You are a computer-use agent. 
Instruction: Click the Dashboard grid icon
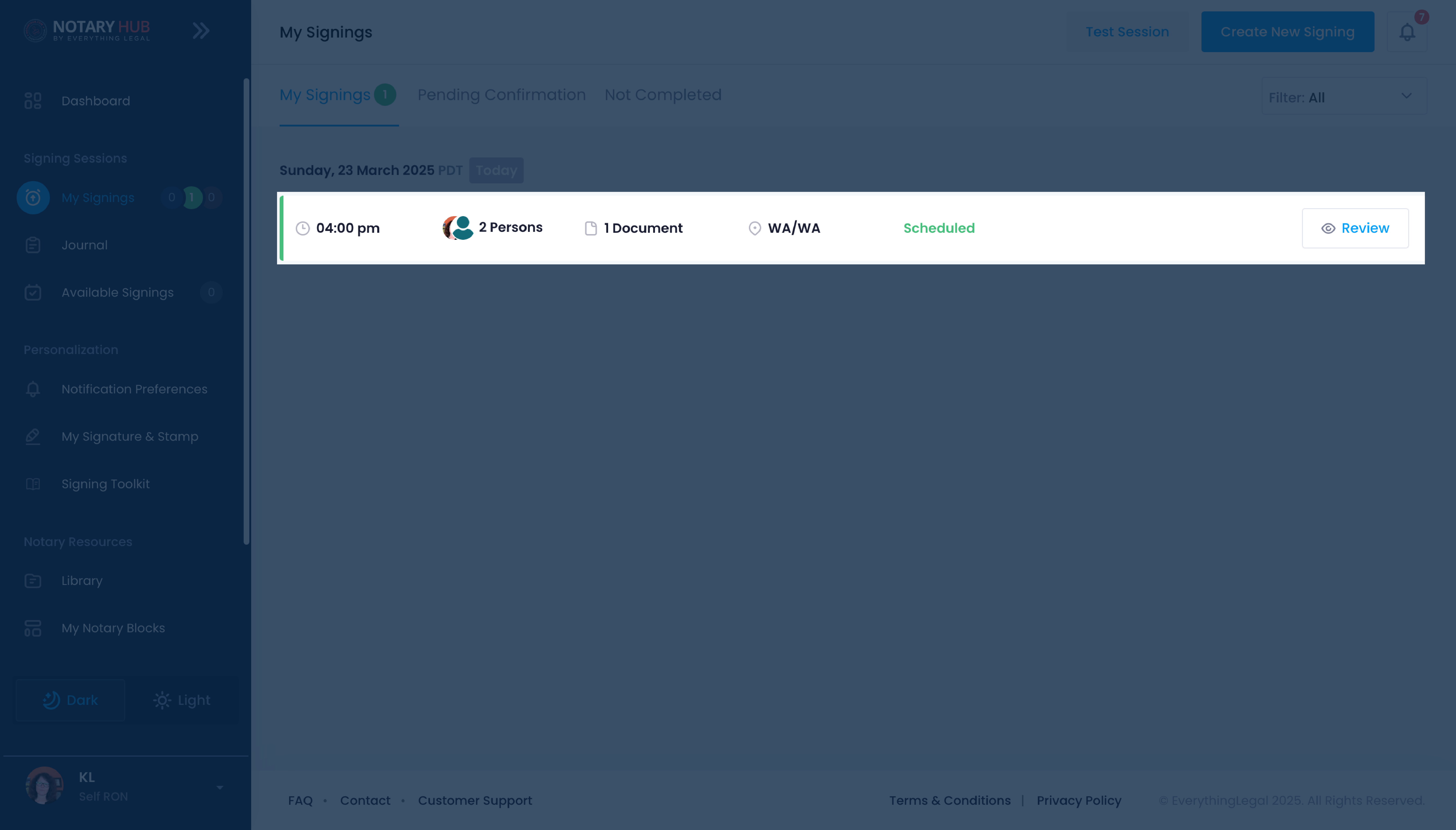click(x=33, y=101)
